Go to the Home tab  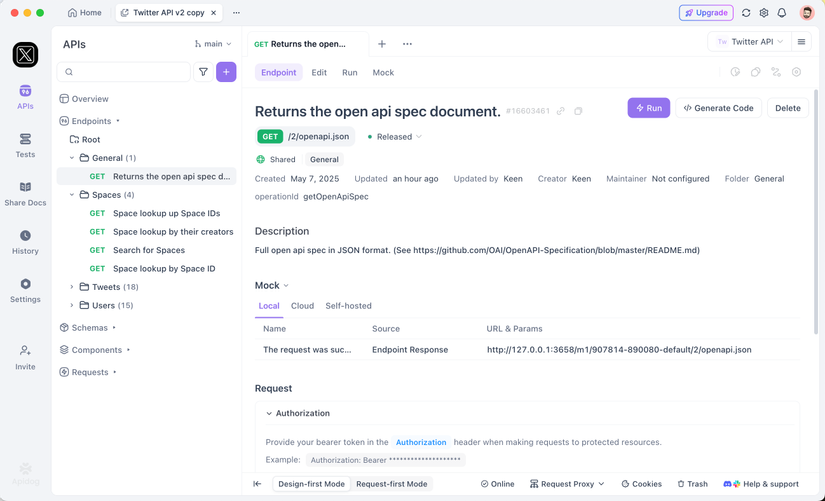click(x=85, y=13)
